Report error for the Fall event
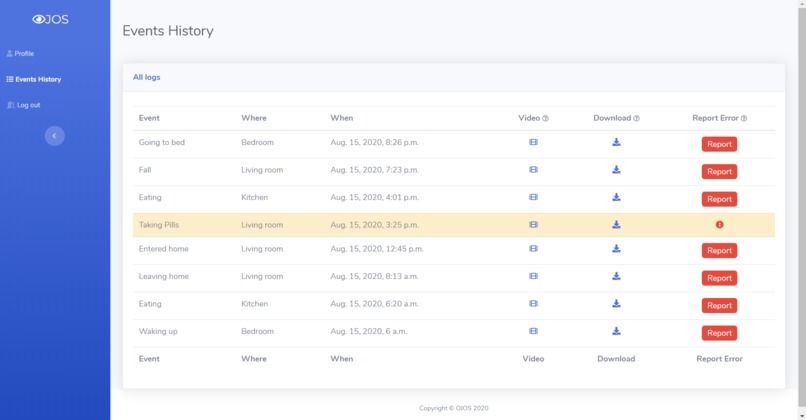 719,171
